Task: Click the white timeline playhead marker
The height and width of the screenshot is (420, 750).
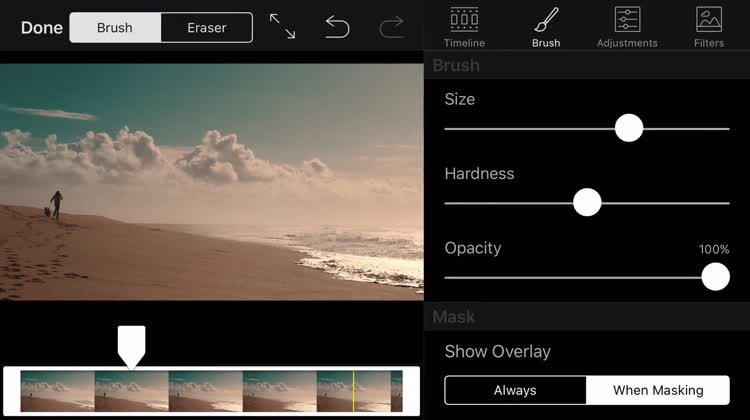Action: (x=132, y=346)
